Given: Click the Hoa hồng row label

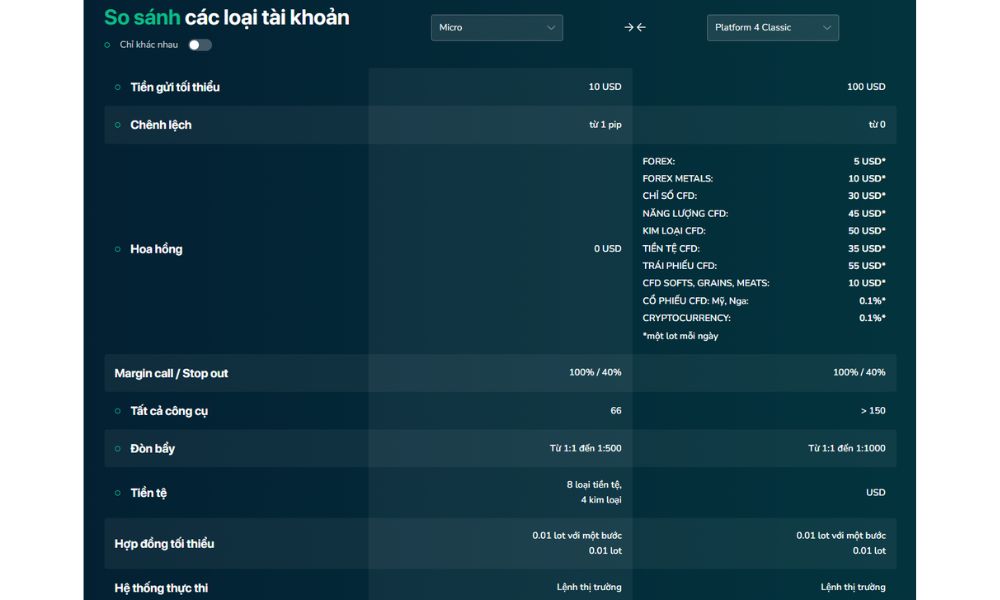Looking at the screenshot, I should point(156,249).
